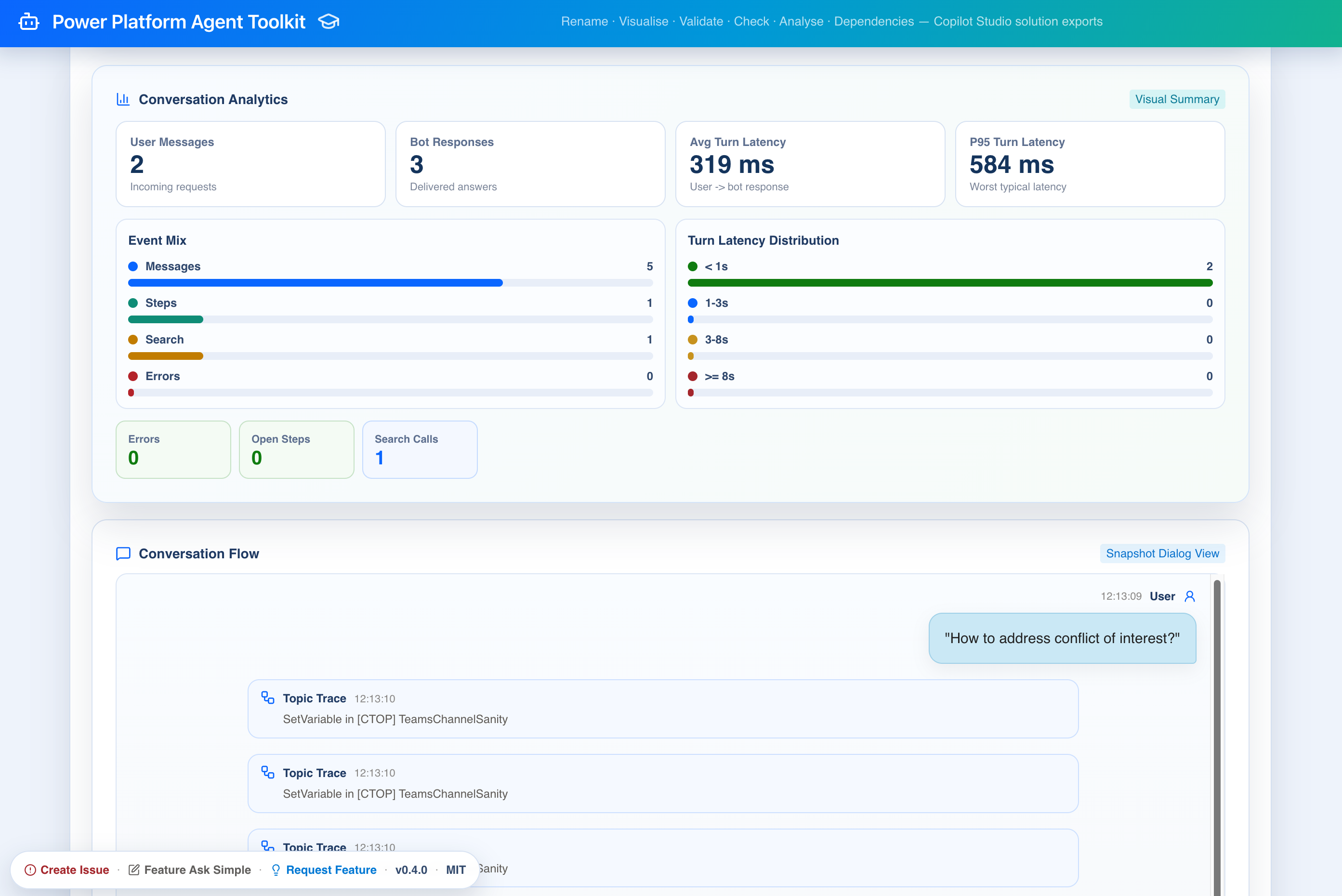Click the conflict of interest user message bubble

click(x=1062, y=638)
